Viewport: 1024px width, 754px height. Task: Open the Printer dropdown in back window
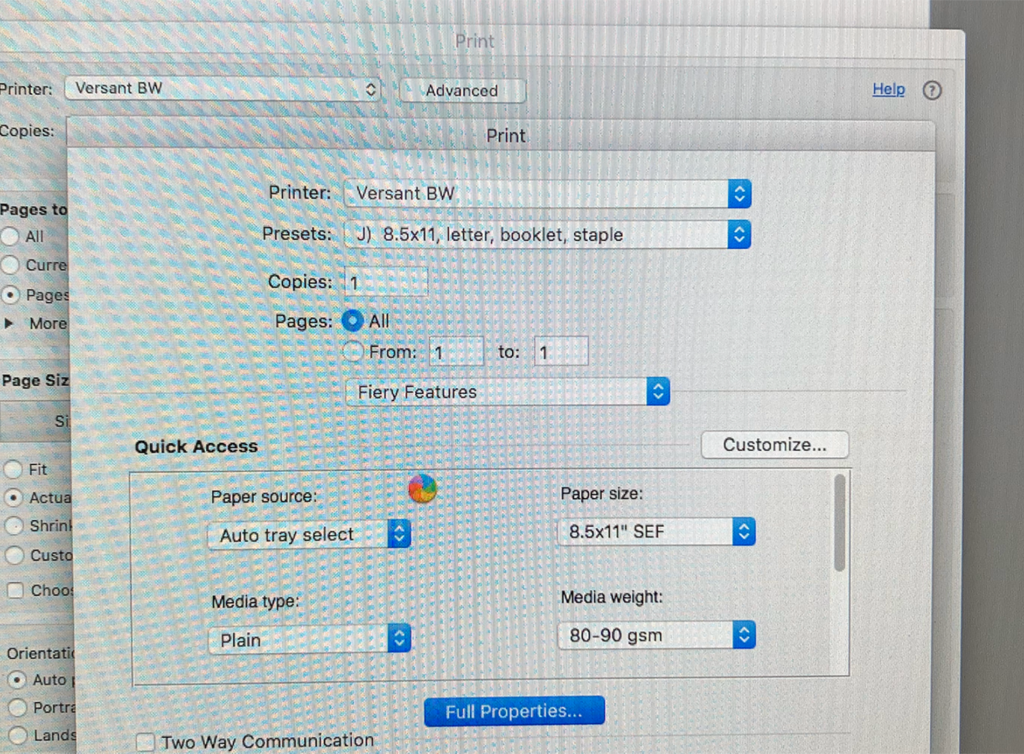click(x=223, y=88)
